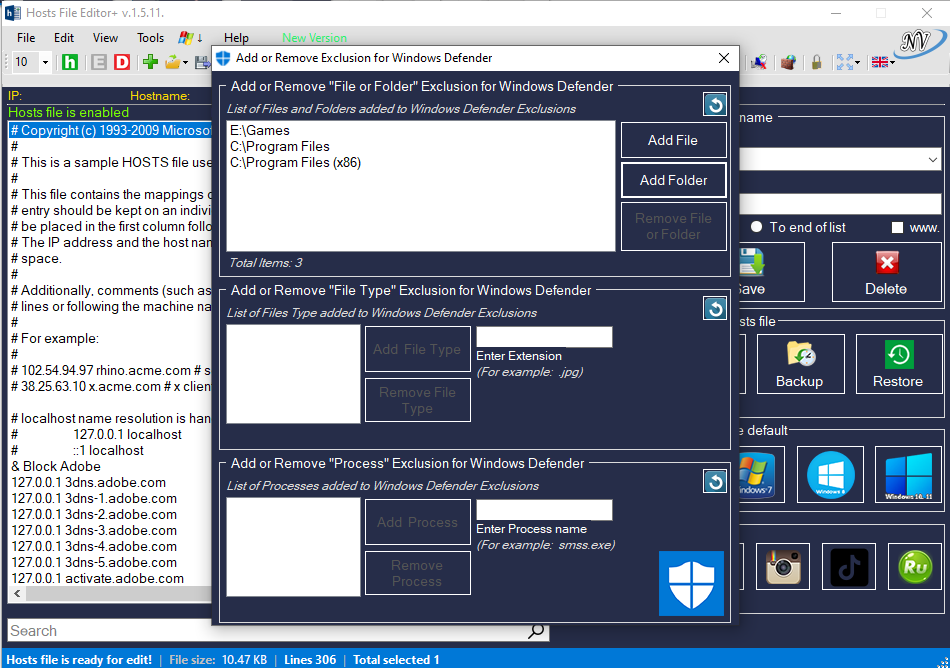Open the Tools menu
Image resolution: width=950 pixels, height=668 pixels.
151,38
